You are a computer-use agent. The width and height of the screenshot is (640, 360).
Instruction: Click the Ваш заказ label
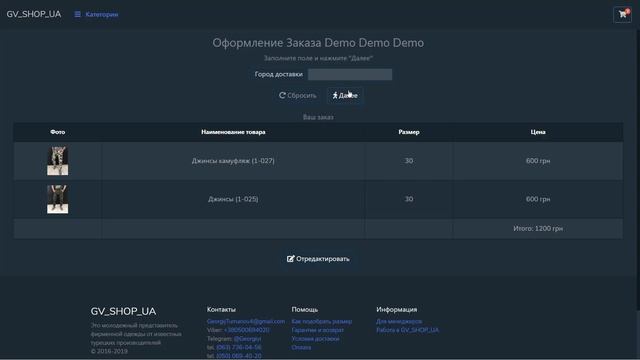pyautogui.click(x=318, y=117)
